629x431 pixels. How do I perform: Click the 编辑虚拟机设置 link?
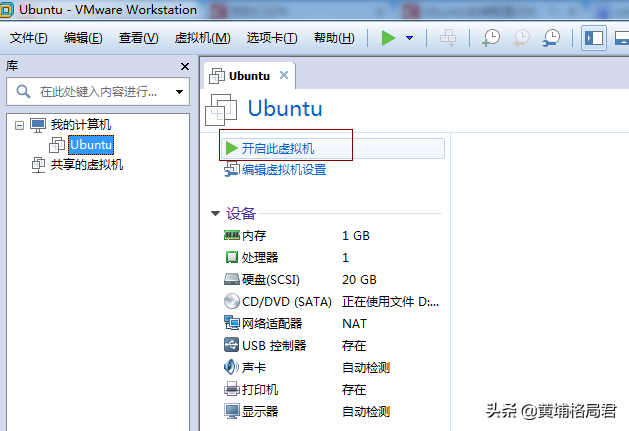284,170
